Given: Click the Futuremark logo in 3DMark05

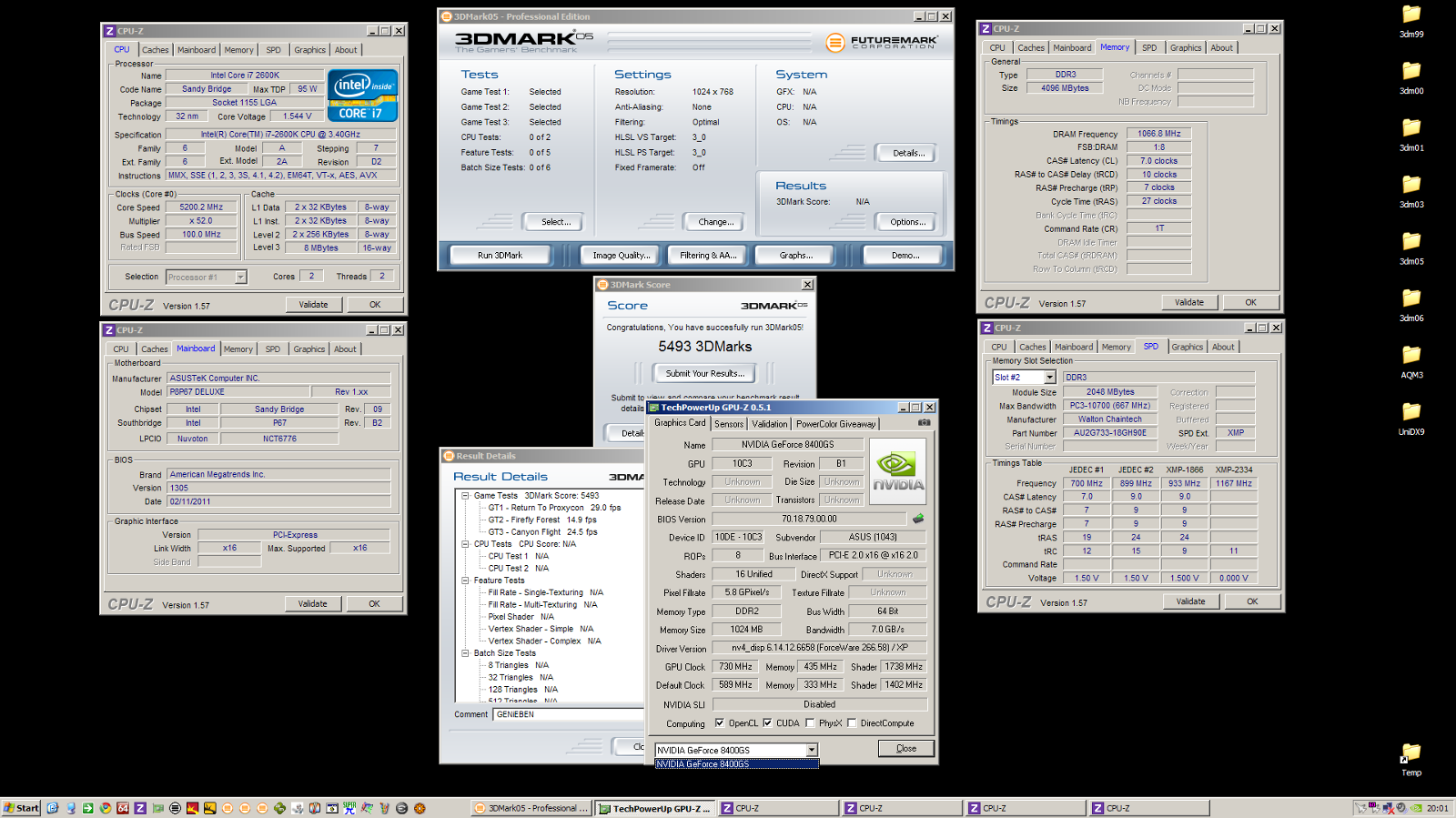Looking at the screenshot, I should (x=882, y=42).
